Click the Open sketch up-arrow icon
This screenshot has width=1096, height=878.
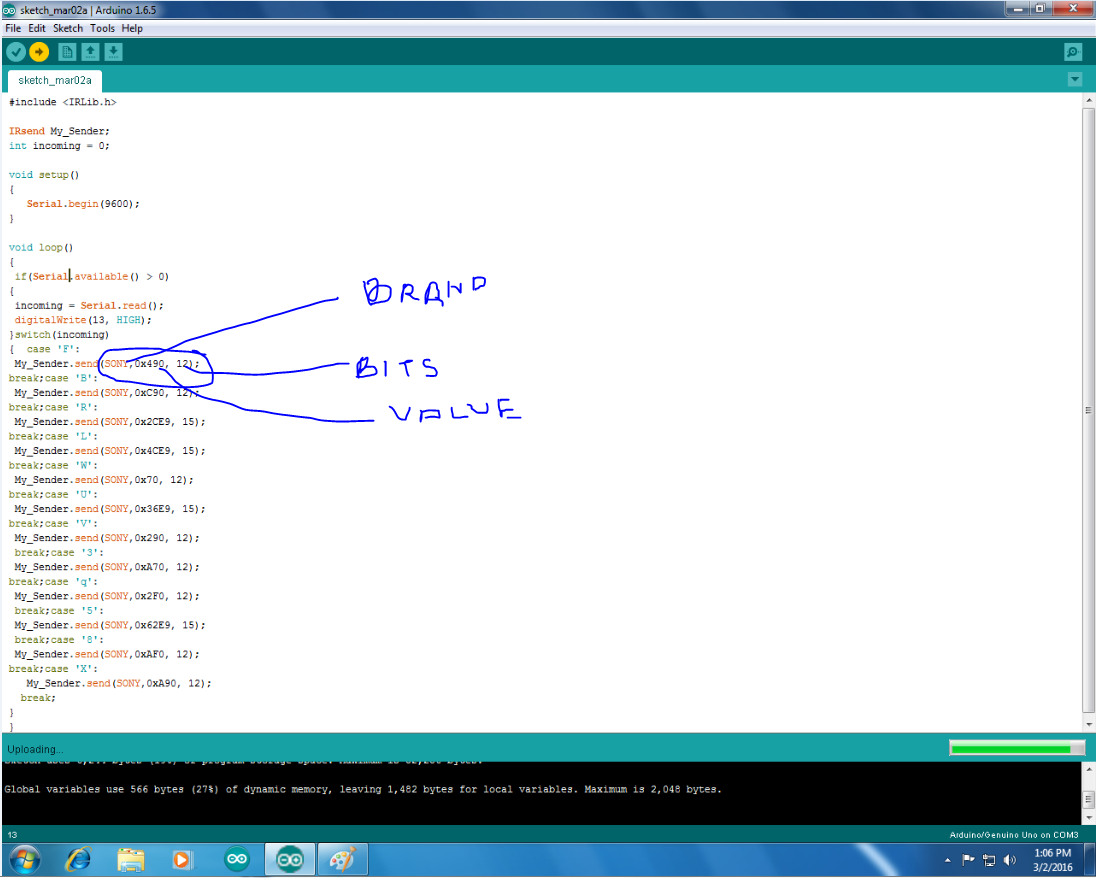click(x=90, y=52)
